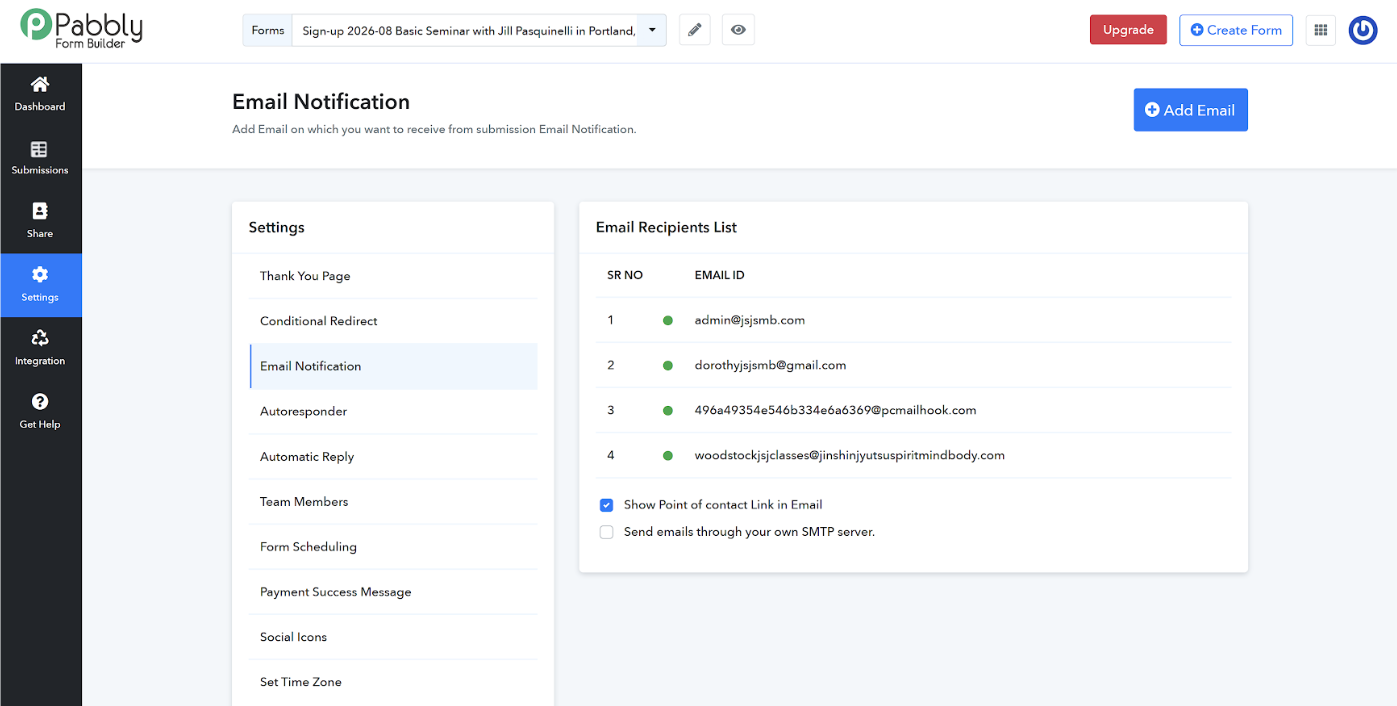Expand the form selector dropdown arrow
Image resolution: width=1397 pixels, height=706 pixels.
[652, 30]
